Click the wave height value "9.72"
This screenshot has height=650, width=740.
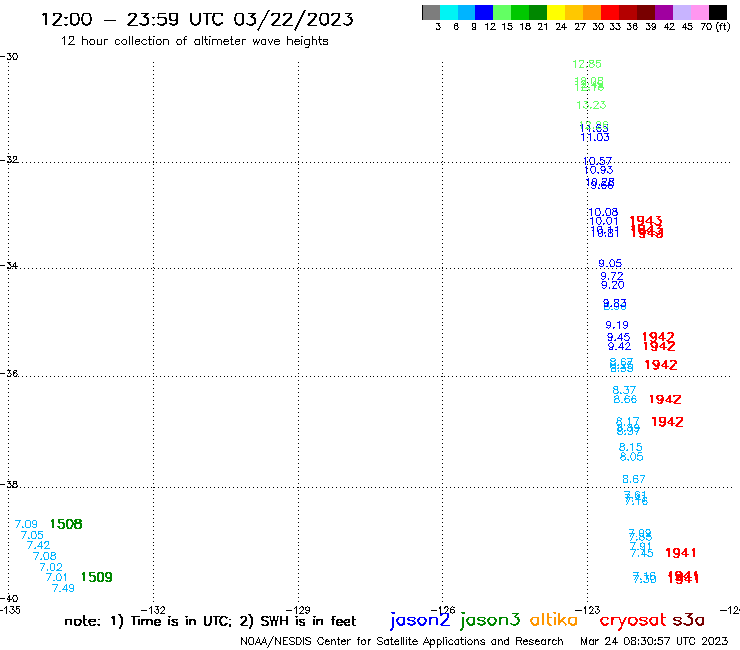[612, 276]
